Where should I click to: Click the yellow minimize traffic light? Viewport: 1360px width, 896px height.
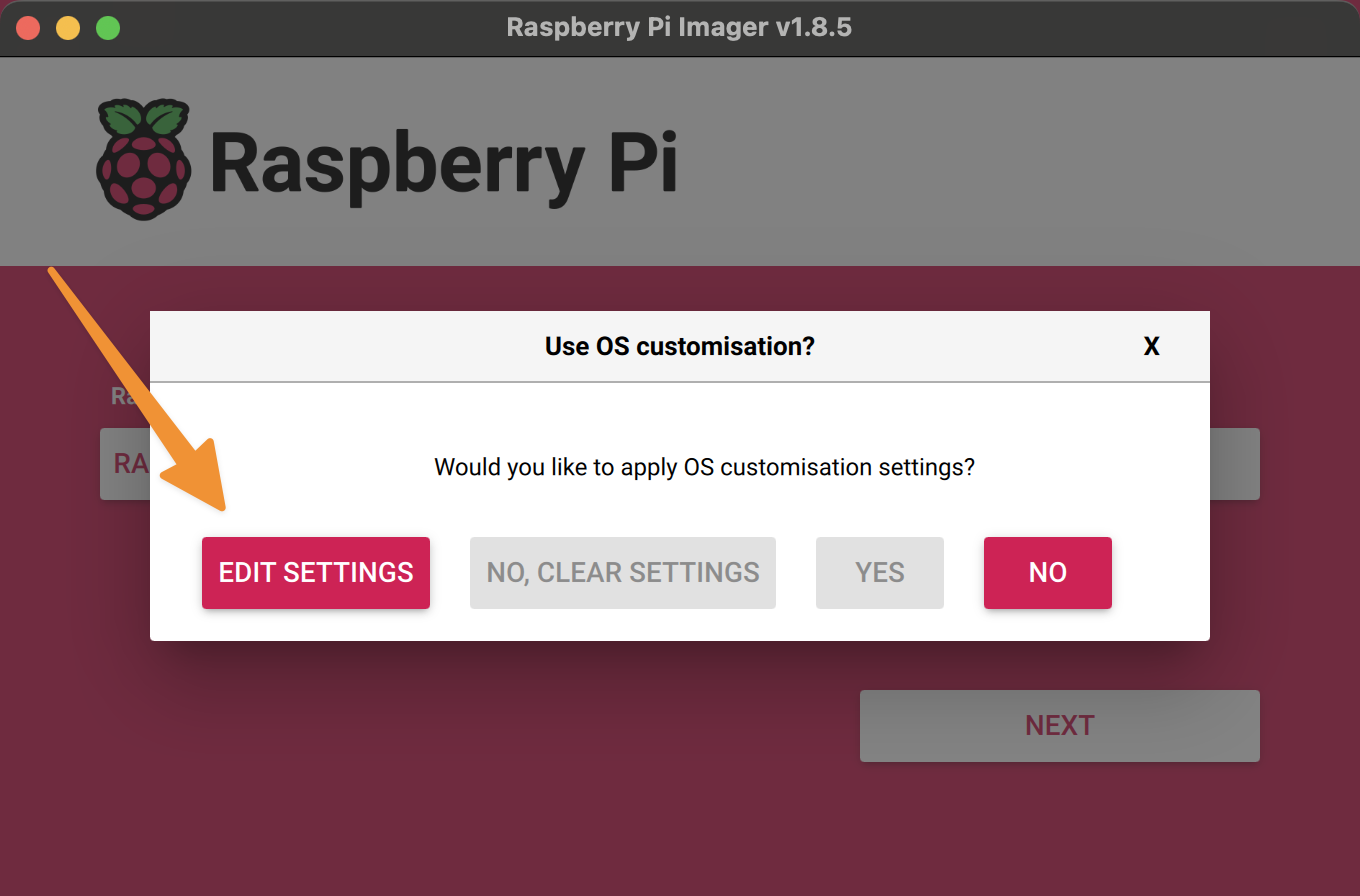67,27
